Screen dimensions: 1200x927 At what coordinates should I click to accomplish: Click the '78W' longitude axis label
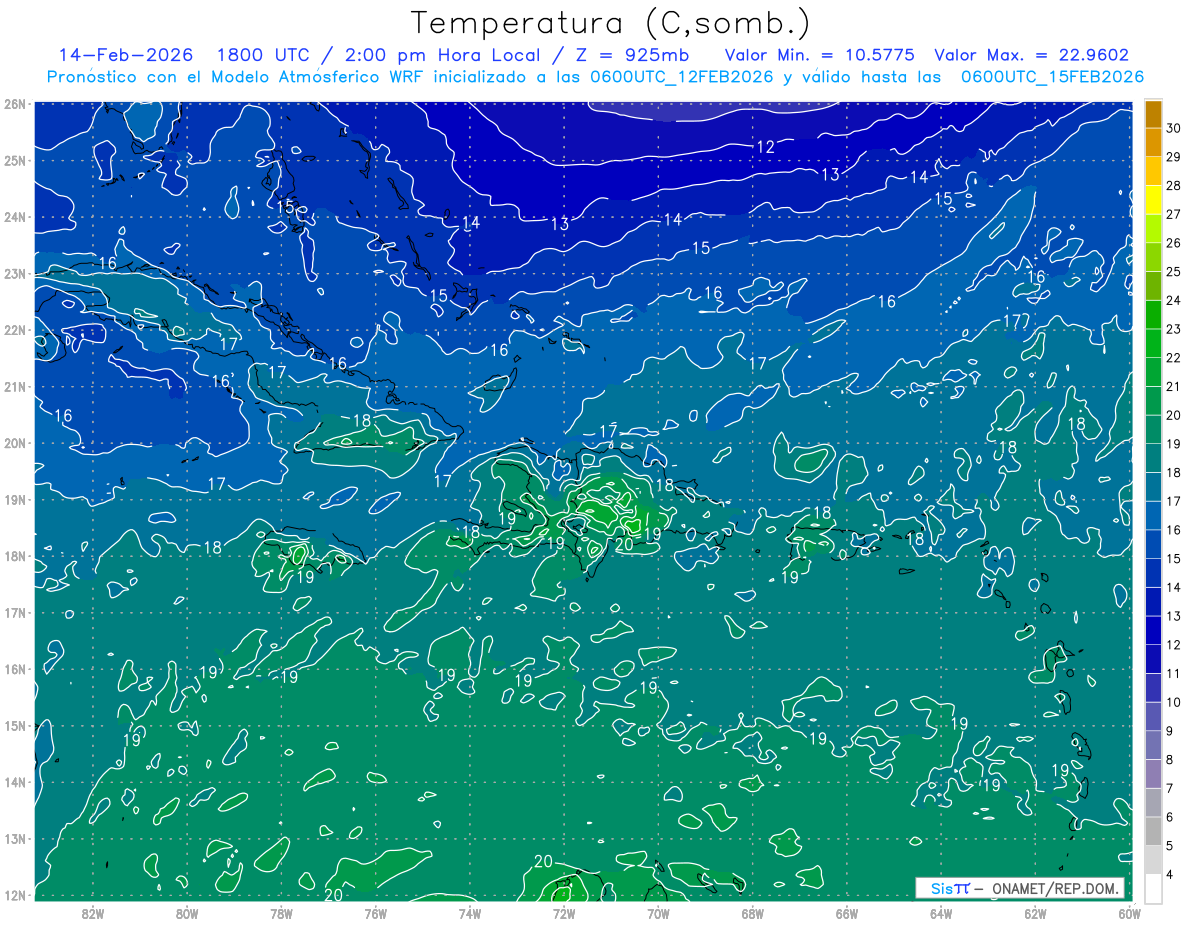coord(281,913)
